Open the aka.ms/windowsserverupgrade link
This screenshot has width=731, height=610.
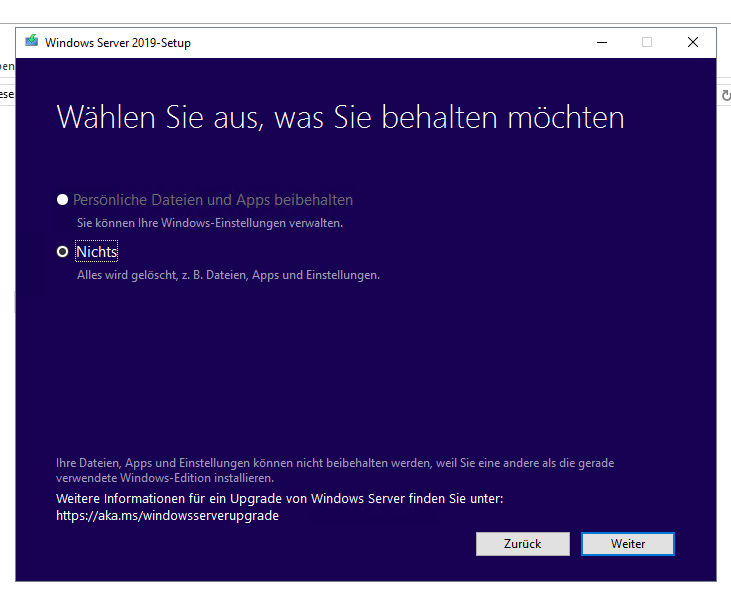coord(167,515)
